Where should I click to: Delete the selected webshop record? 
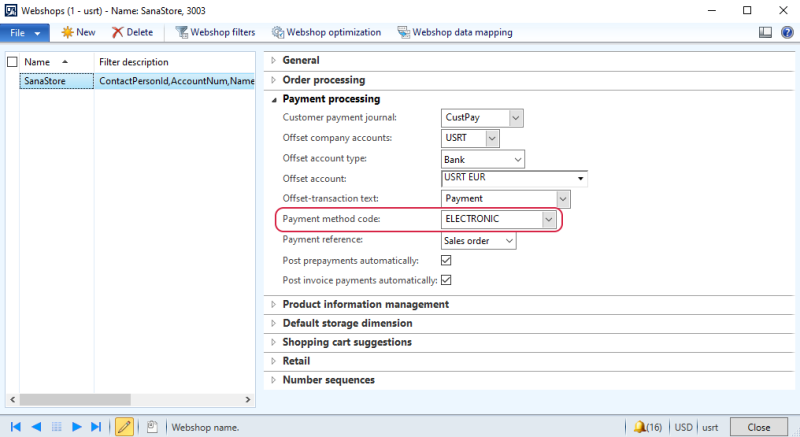tap(132, 32)
